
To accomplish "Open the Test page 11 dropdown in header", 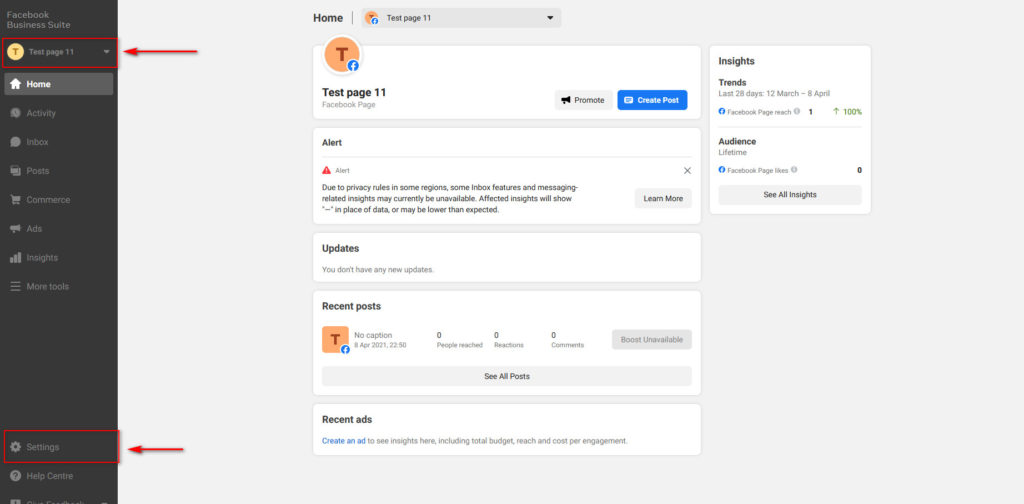I will (x=461, y=18).
